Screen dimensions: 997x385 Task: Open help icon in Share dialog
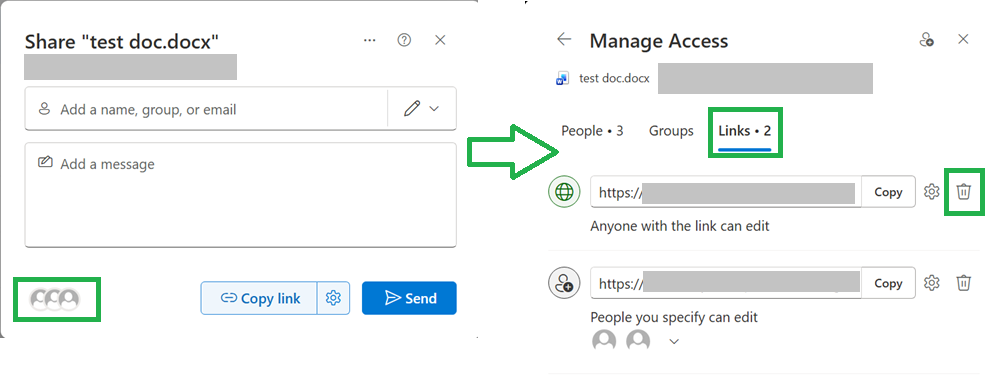click(404, 40)
